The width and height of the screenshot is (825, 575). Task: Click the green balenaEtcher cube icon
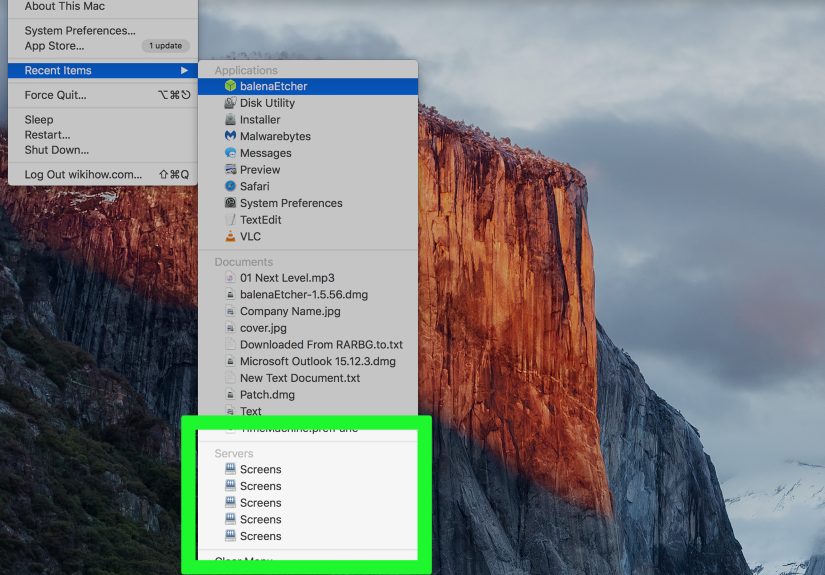click(x=230, y=86)
